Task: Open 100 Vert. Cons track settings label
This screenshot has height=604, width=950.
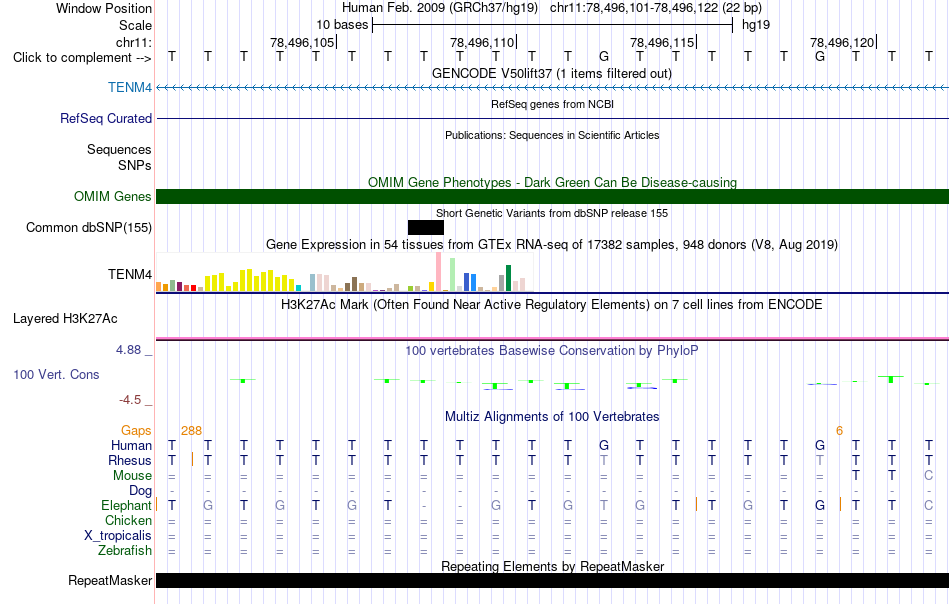Action: coord(56,374)
